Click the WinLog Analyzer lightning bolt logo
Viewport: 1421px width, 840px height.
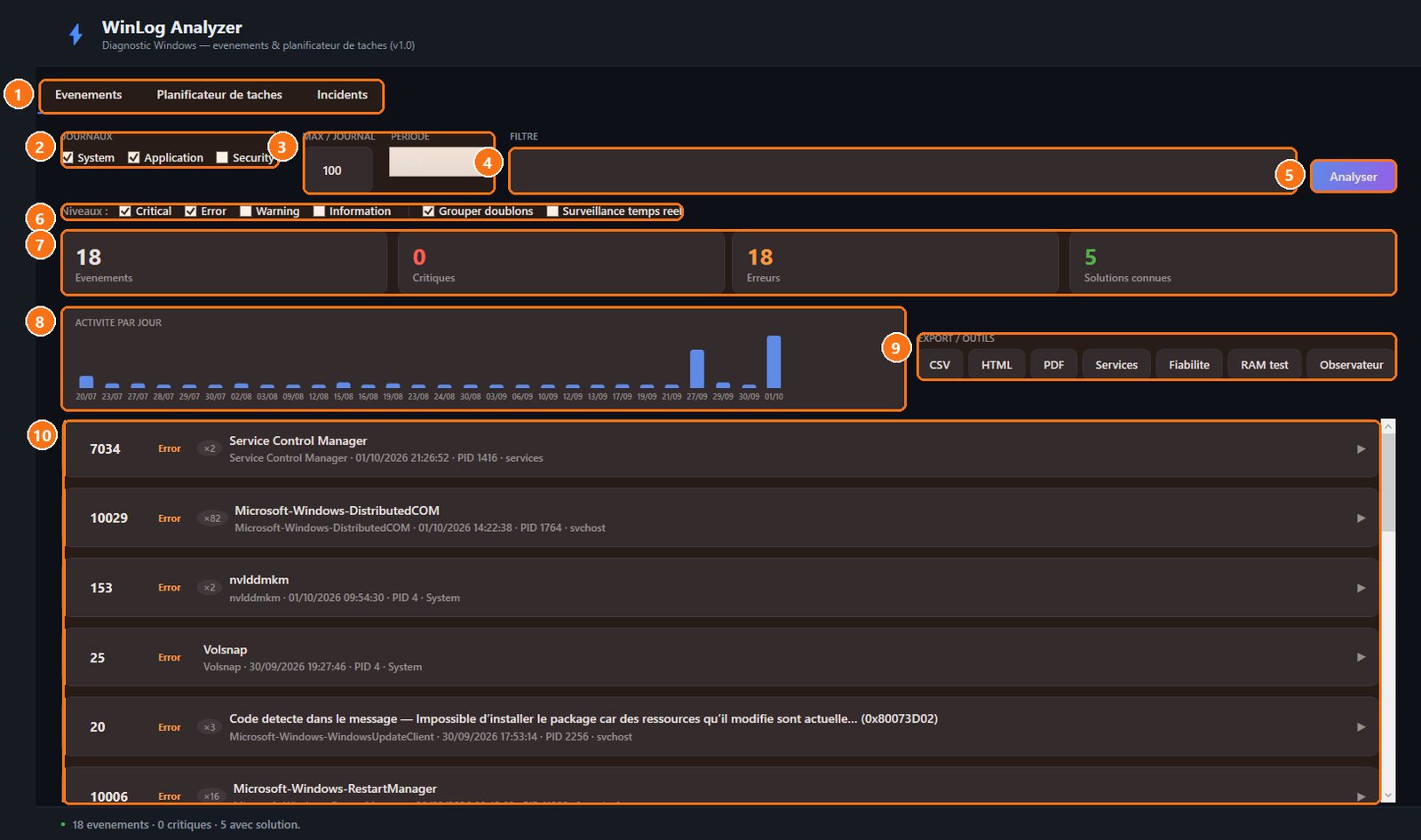pyautogui.click(x=75, y=35)
